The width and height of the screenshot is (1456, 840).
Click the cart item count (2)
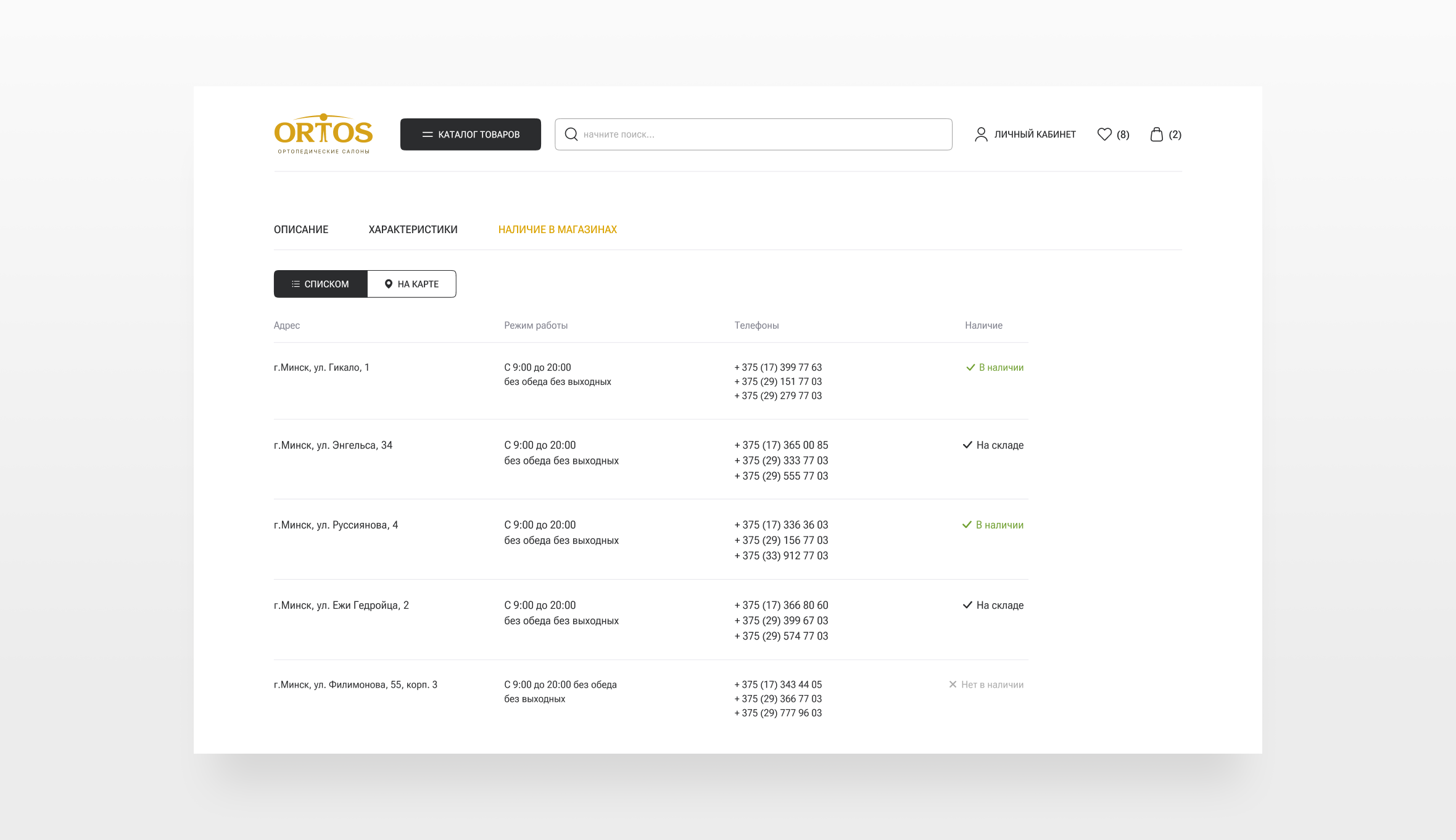pyautogui.click(x=1175, y=134)
